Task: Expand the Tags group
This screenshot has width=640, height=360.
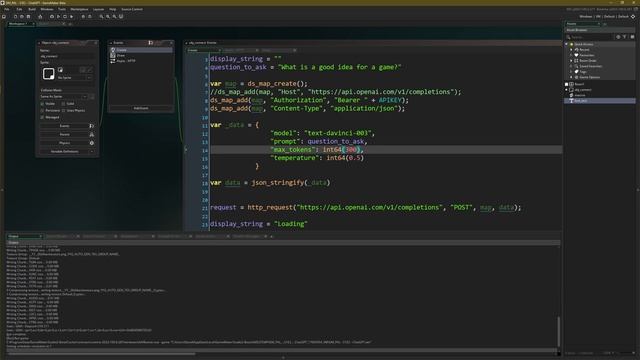Action: click(x=571, y=71)
